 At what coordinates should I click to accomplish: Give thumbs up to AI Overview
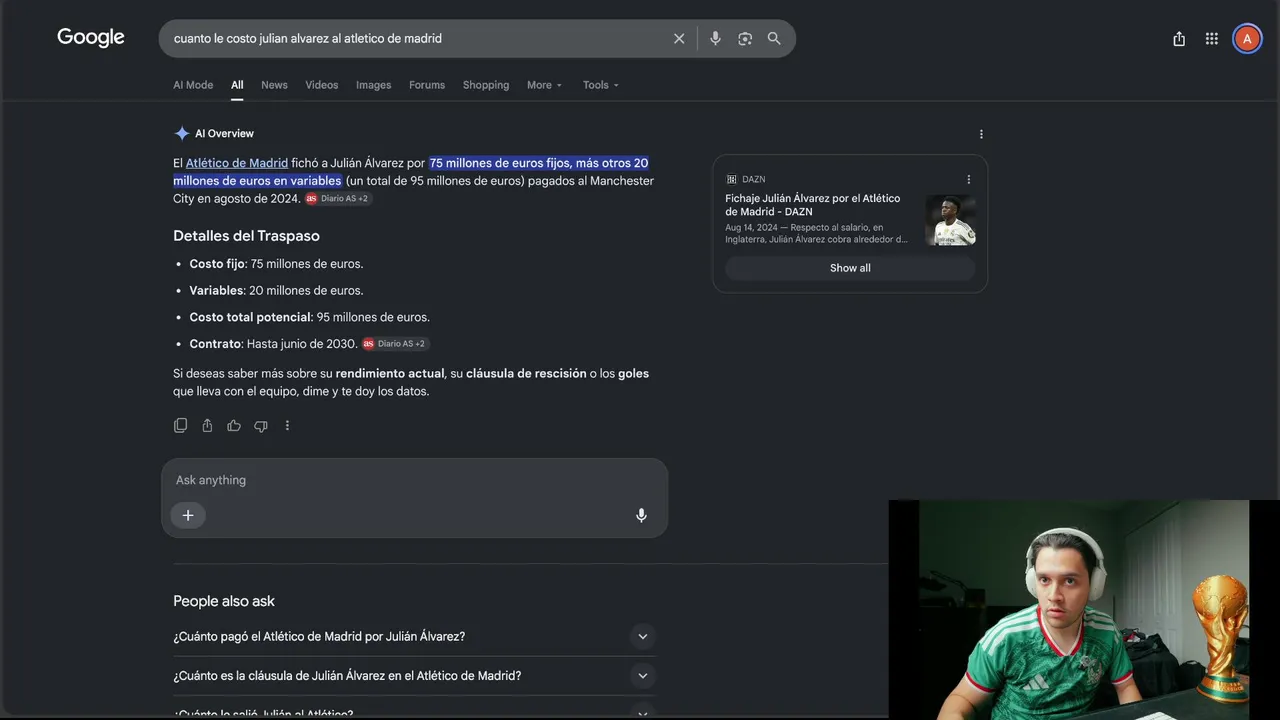coord(234,426)
